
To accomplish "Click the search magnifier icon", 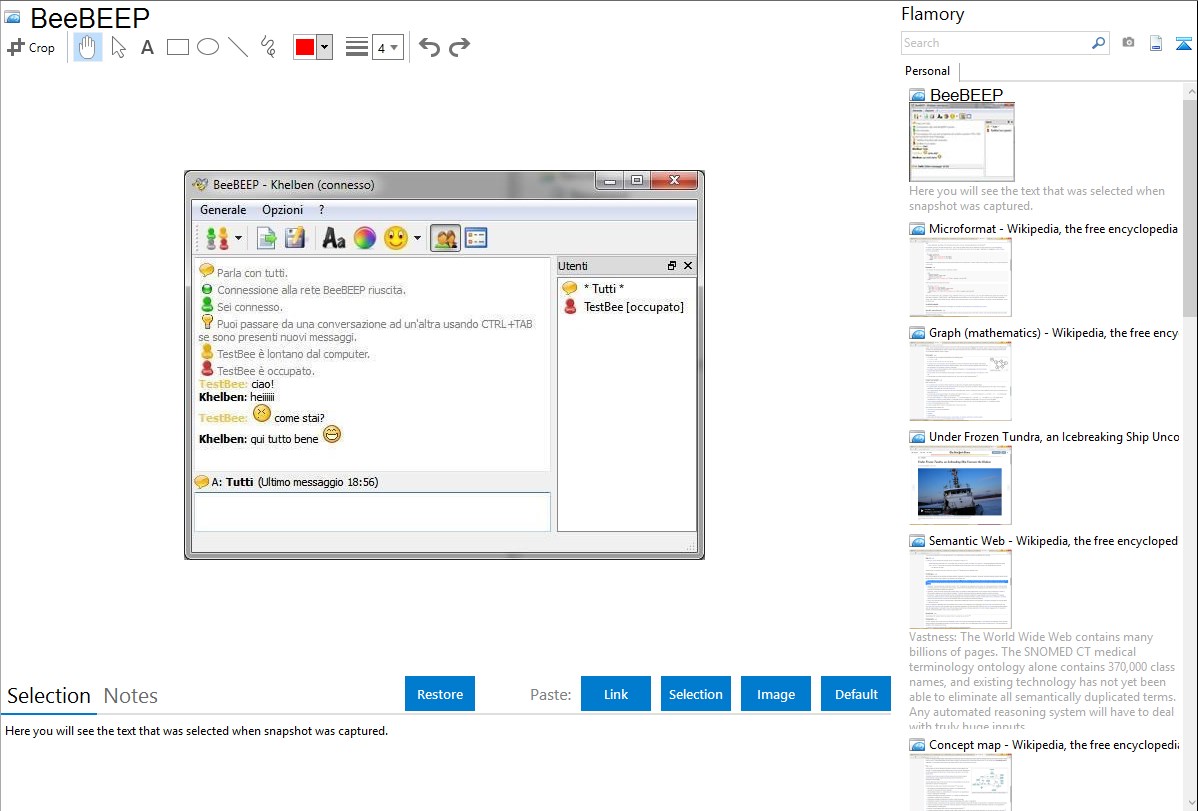I will coord(1099,43).
